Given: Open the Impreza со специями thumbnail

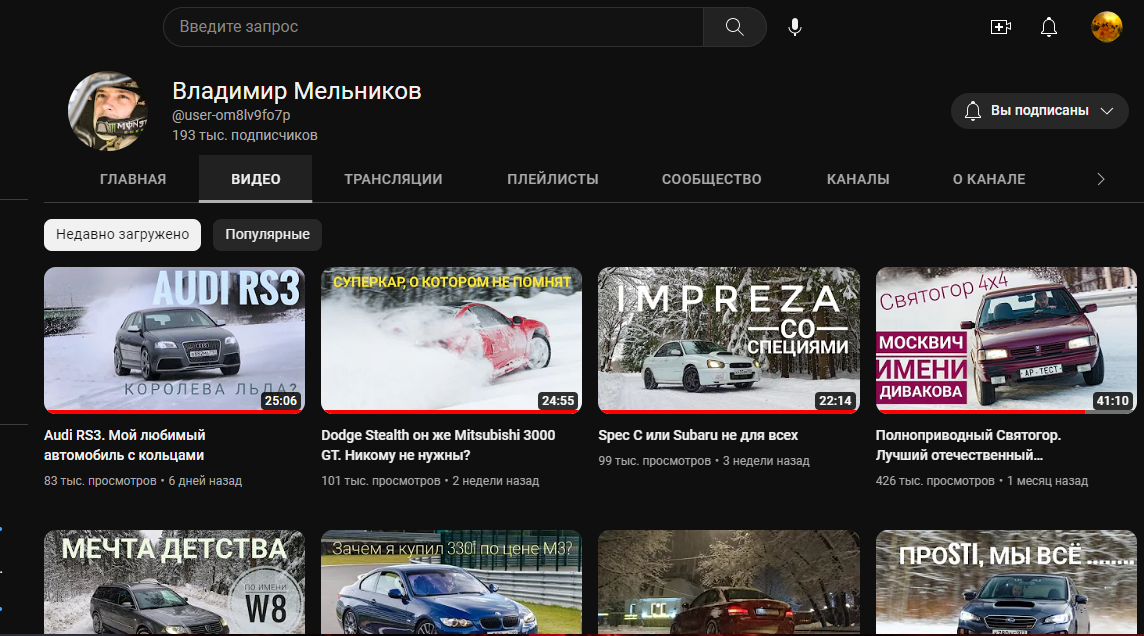Looking at the screenshot, I should (729, 340).
